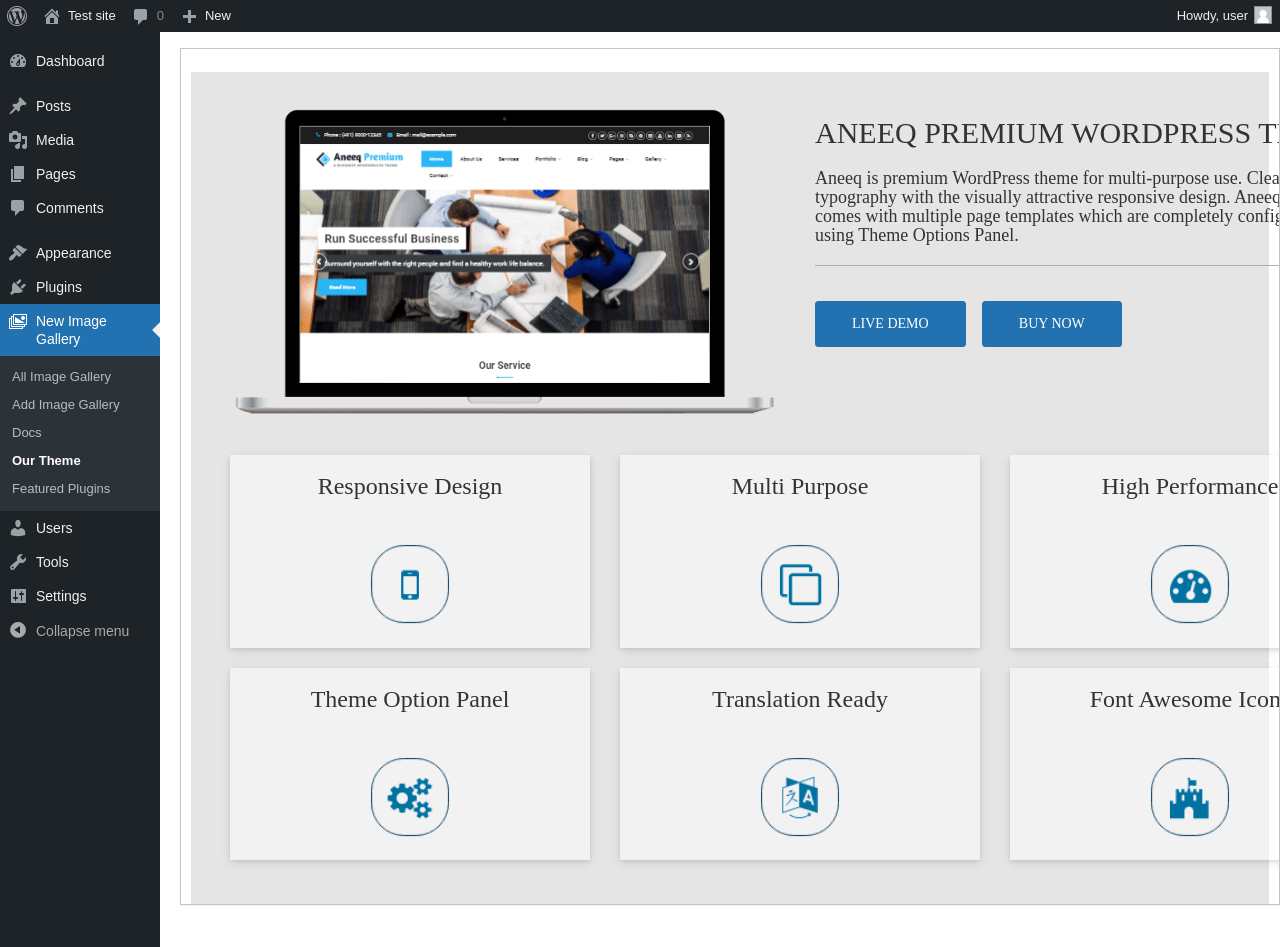Click the Font Awesome castle icon

(x=1190, y=797)
